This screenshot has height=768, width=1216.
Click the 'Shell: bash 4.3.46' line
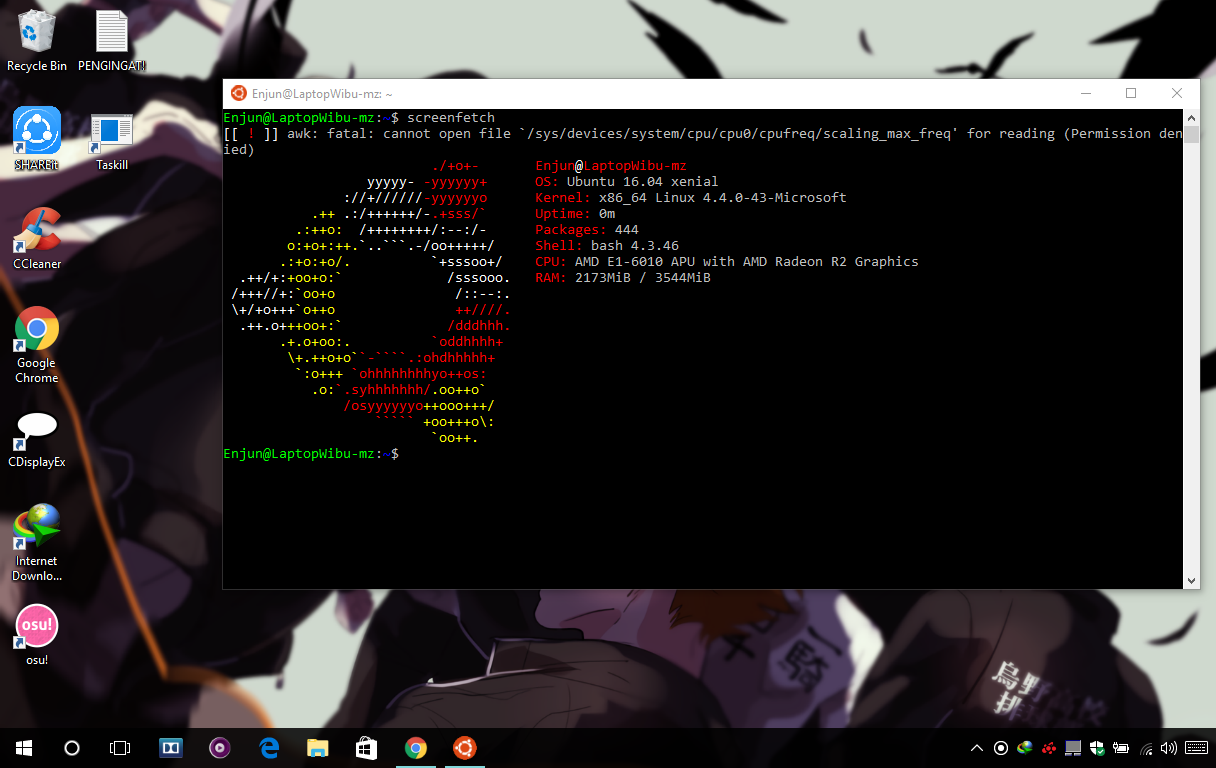click(607, 246)
